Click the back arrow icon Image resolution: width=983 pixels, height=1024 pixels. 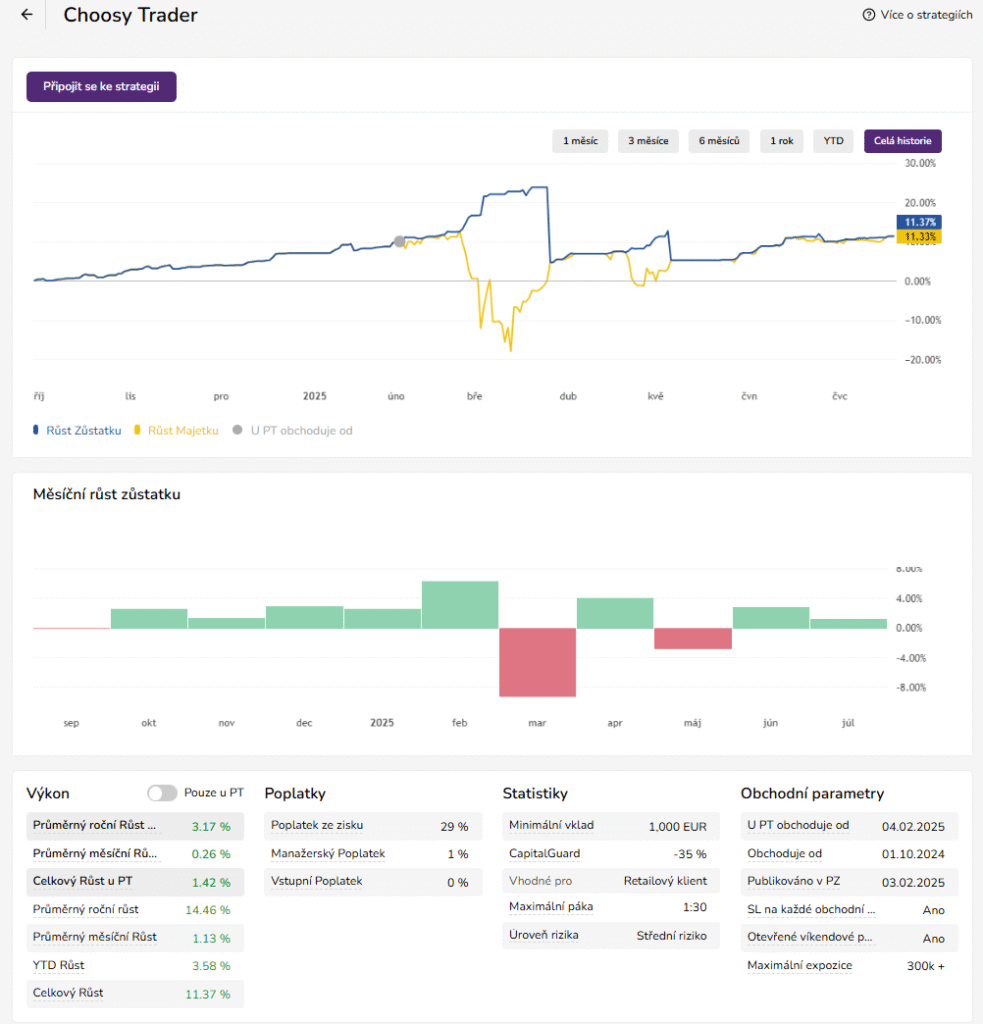click(27, 15)
